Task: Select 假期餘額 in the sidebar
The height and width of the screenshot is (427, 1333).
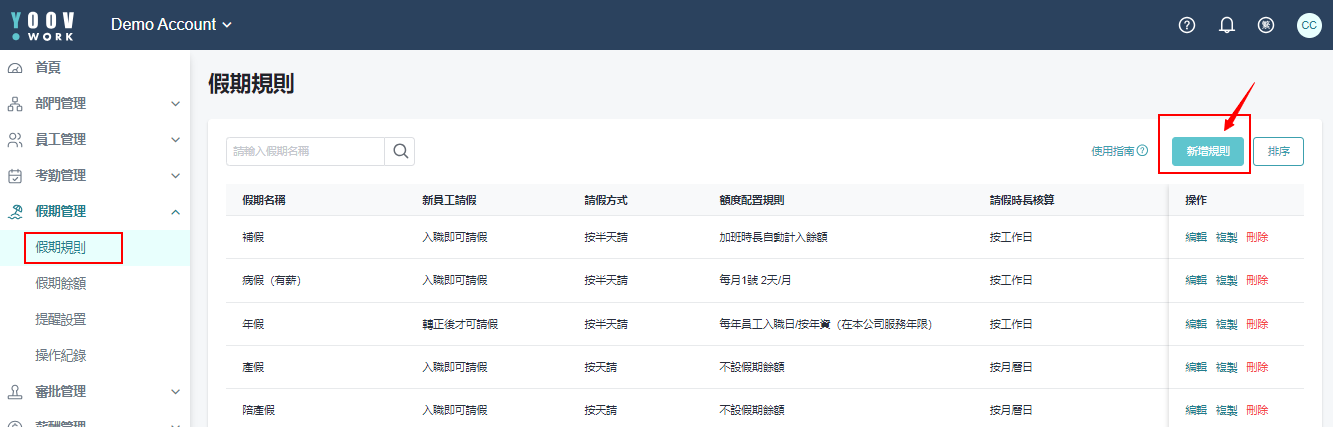Action: click(x=61, y=283)
